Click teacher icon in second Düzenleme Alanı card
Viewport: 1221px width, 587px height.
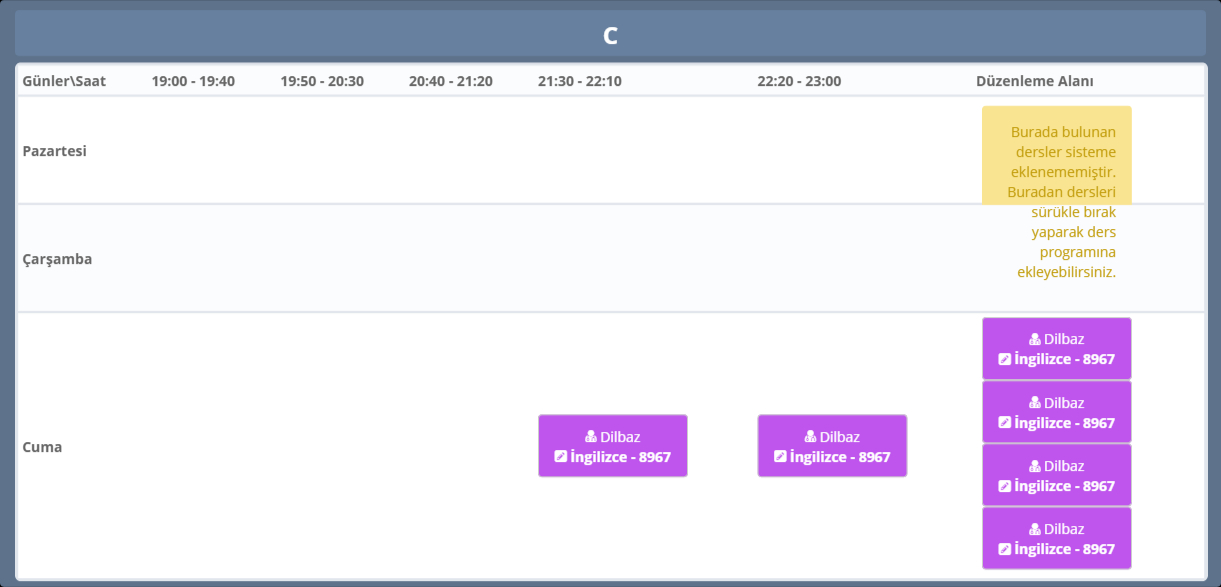pyautogui.click(x=1035, y=403)
